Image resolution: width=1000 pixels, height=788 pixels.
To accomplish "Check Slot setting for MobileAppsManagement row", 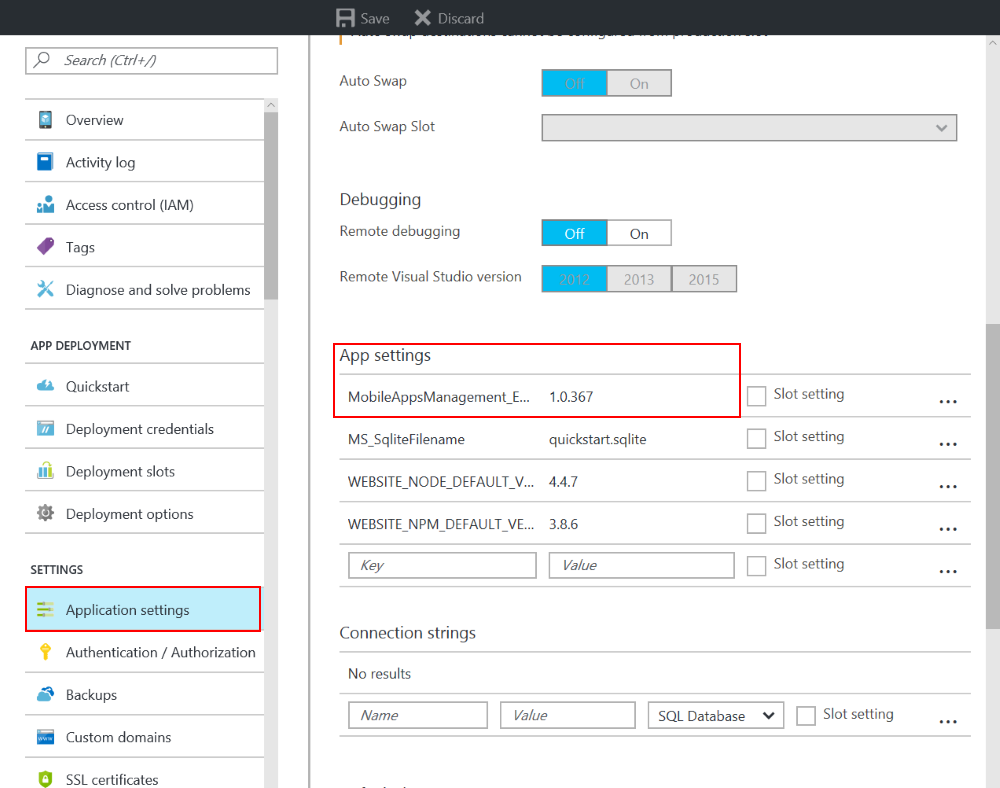I will (x=757, y=396).
